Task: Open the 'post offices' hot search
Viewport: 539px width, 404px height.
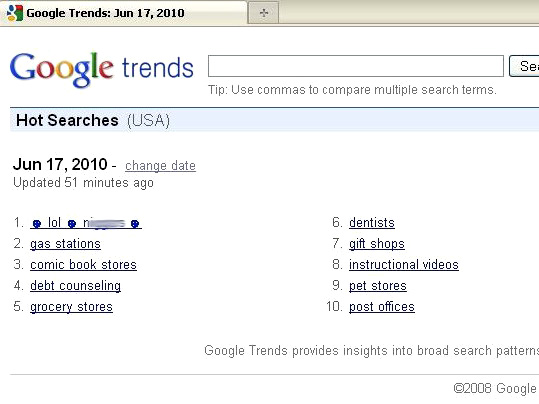Action: [382, 307]
